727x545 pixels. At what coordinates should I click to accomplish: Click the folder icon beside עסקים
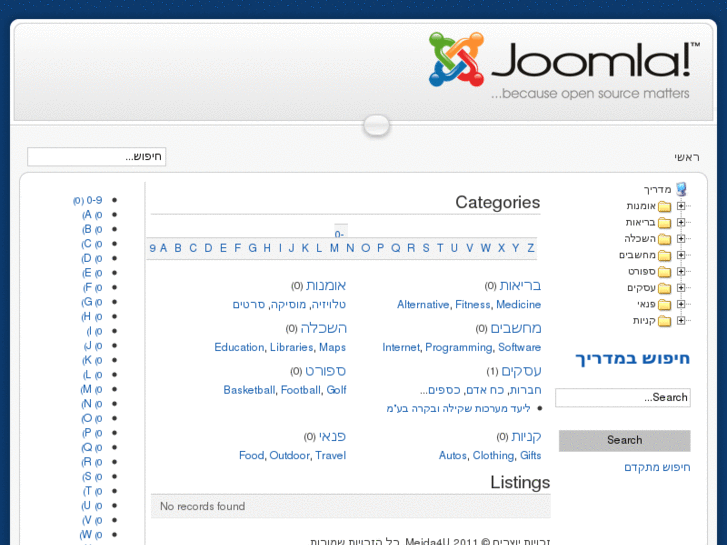(664, 288)
